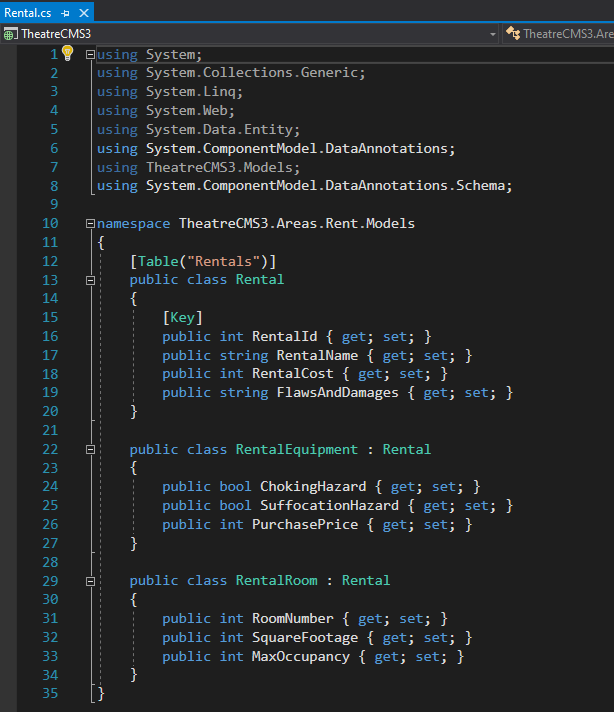Click the Table attribute on line 12
Image resolution: width=614 pixels, height=712 pixels.
pyautogui.click(x=158, y=262)
